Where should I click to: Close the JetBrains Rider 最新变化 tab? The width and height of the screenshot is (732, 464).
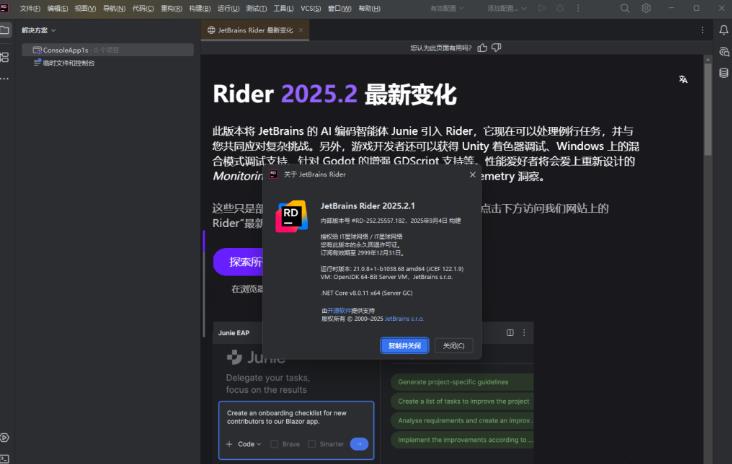click(x=301, y=30)
